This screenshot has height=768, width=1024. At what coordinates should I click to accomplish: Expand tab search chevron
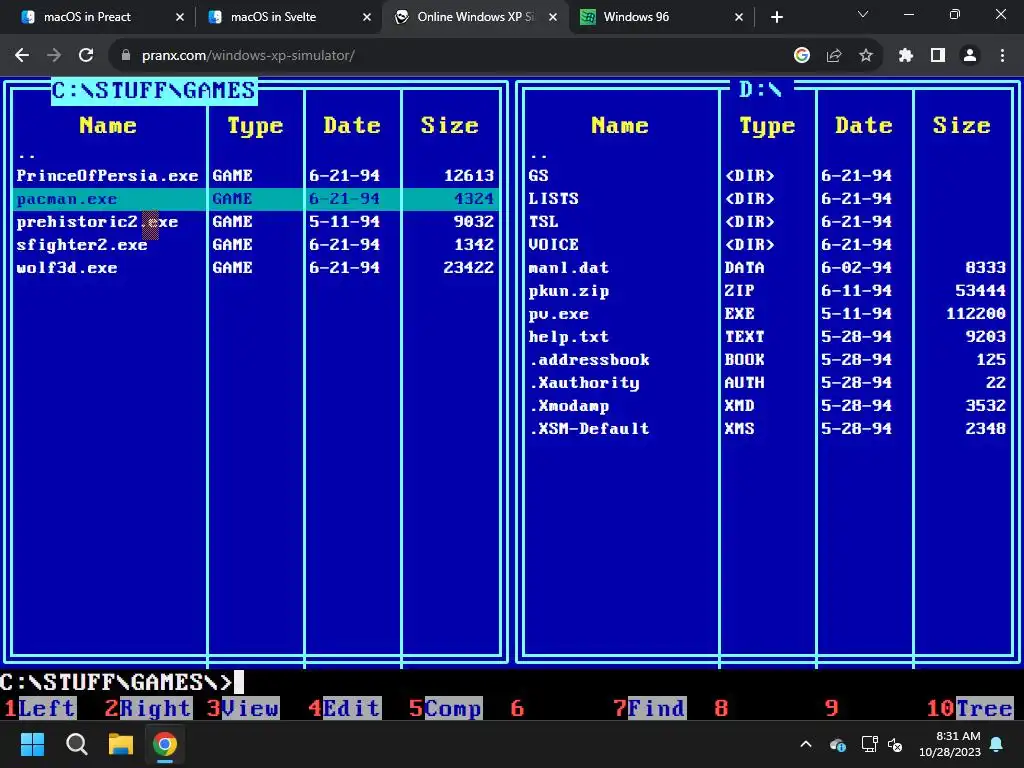863,14
